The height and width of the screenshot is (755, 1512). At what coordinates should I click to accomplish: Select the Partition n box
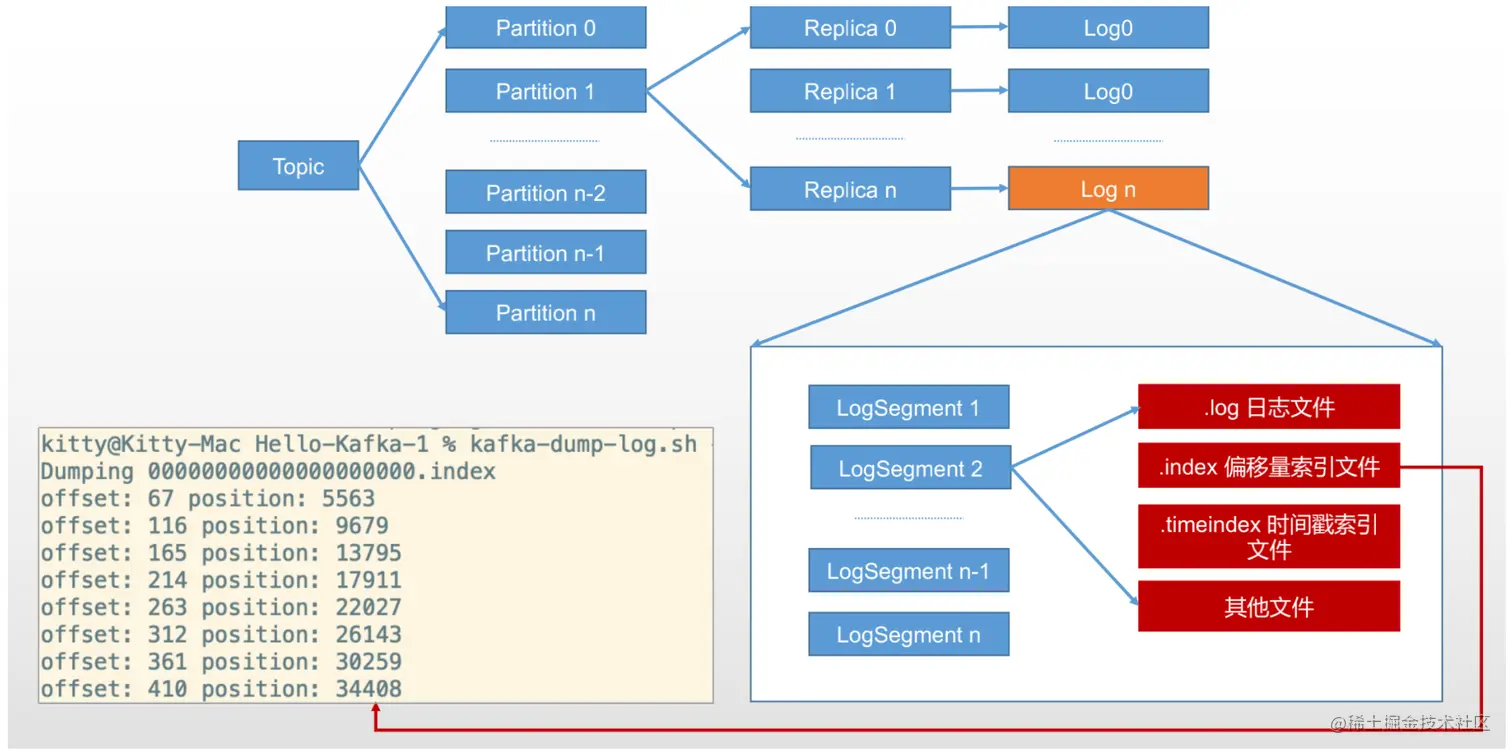point(546,312)
